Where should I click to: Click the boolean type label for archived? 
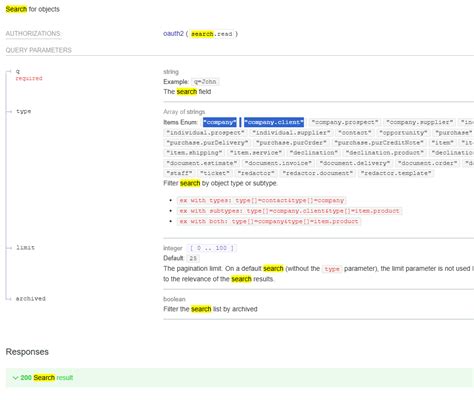point(174,299)
